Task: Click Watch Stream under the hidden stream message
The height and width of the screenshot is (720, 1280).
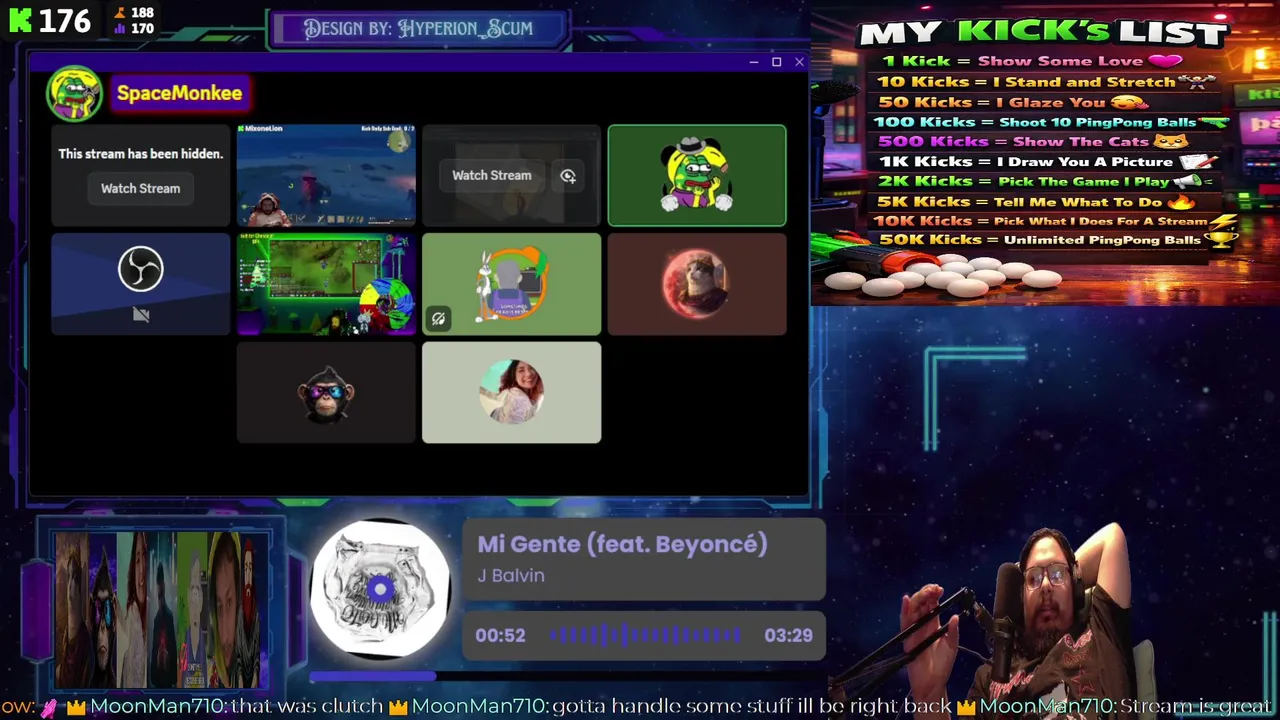Action: (x=140, y=188)
